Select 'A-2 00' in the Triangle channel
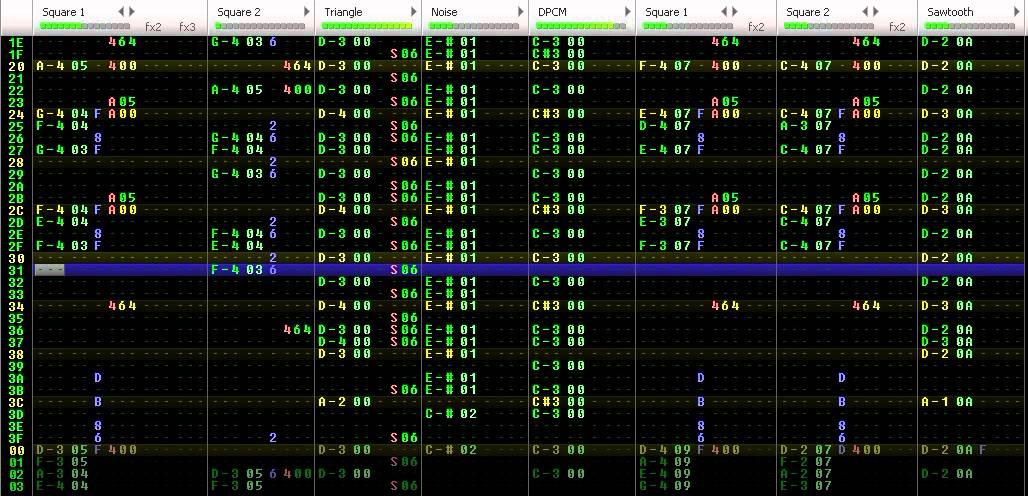The width and height of the screenshot is (1028, 496). (345, 402)
